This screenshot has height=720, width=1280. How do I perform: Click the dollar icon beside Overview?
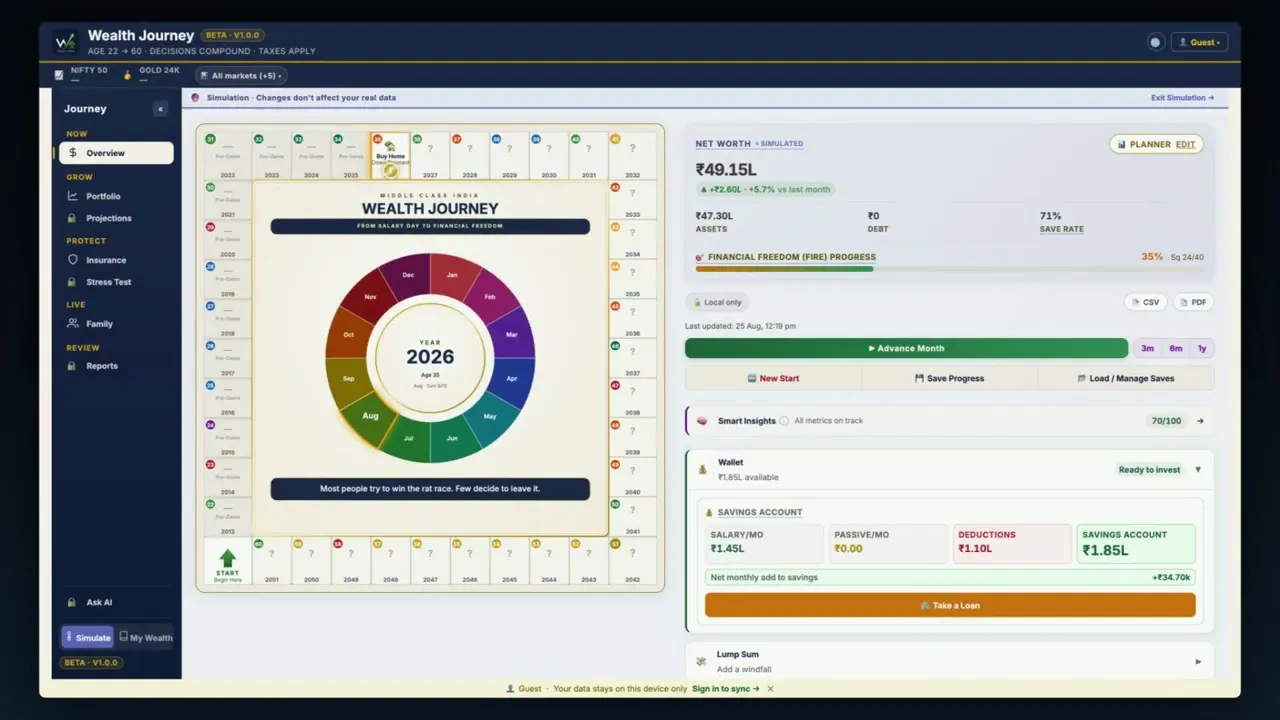point(73,153)
